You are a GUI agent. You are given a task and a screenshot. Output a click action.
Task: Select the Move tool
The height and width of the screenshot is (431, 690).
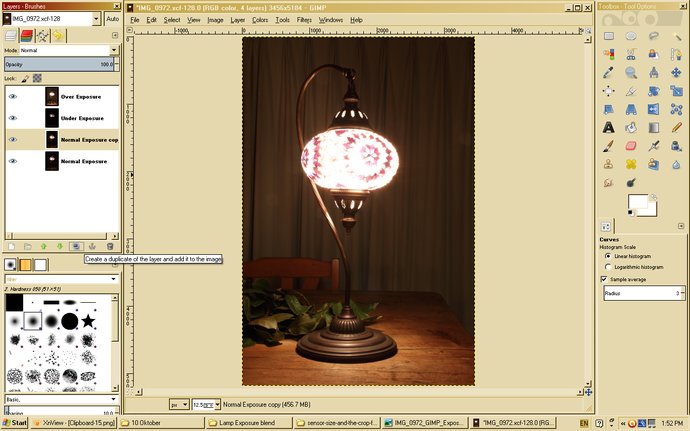pyautogui.click(x=676, y=72)
